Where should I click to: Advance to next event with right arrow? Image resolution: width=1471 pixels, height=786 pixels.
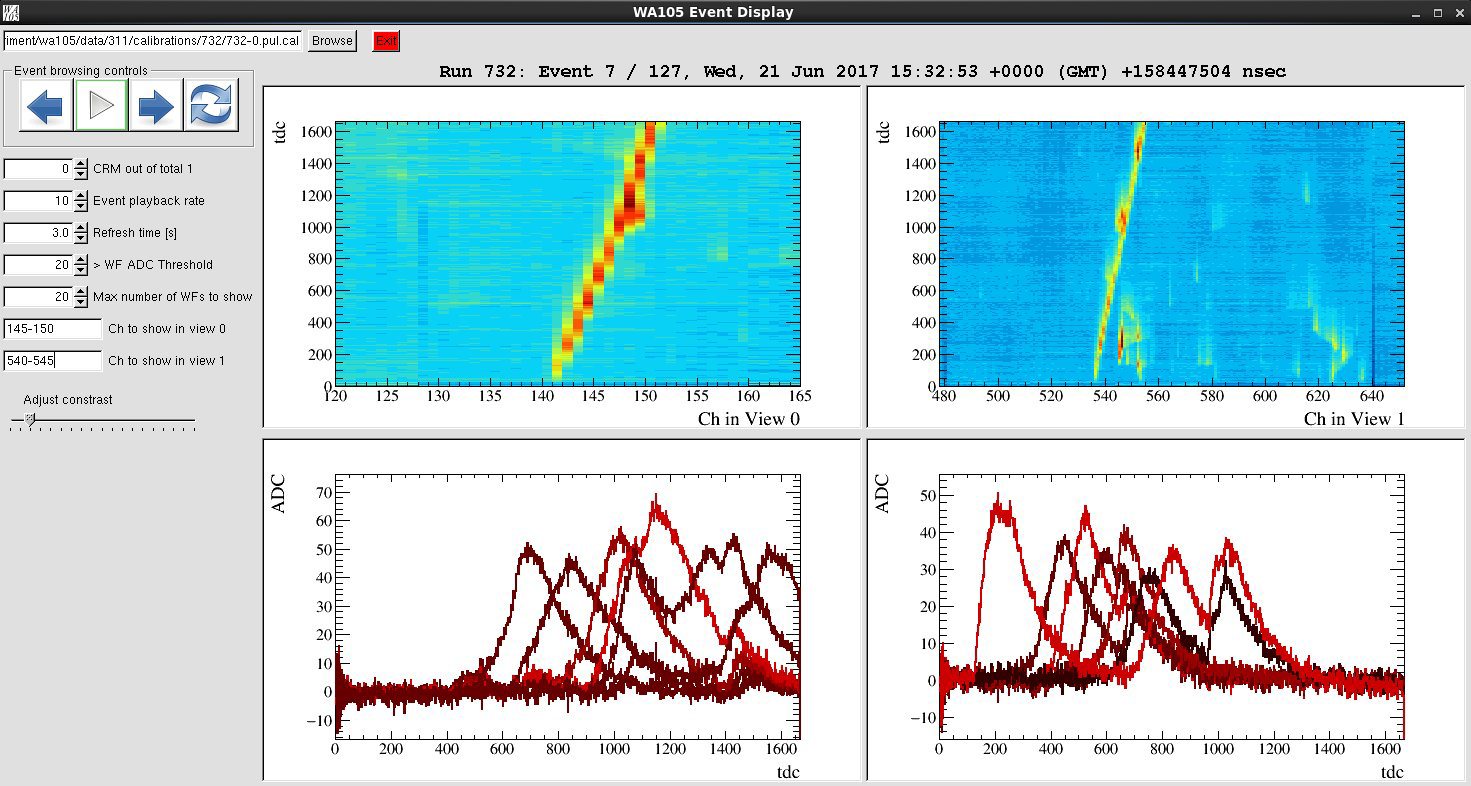click(156, 106)
